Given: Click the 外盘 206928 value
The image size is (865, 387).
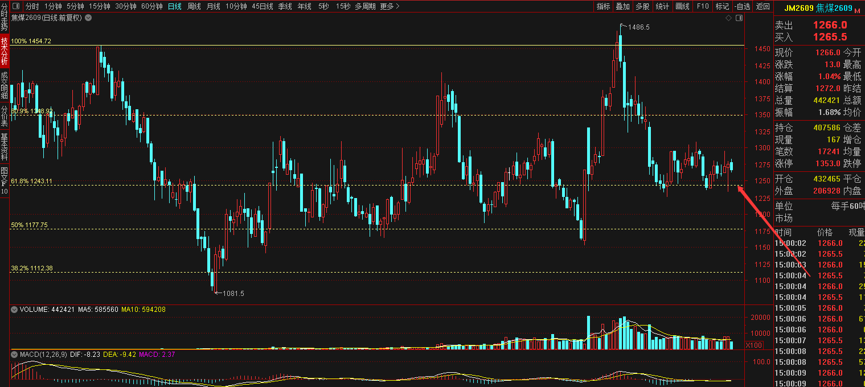Looking at the screenshot, I should (x=826, y=191).
